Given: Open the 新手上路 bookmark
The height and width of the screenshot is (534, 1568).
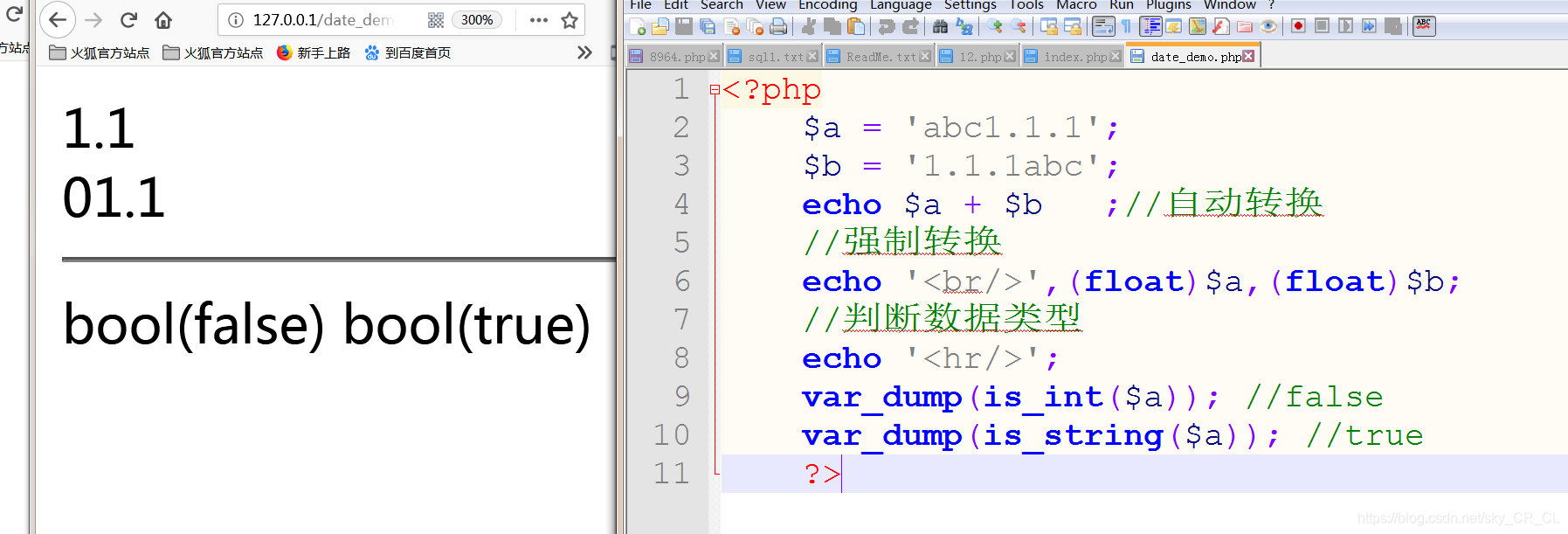Looking at the screenshot, I should click(x=314, y=52).
